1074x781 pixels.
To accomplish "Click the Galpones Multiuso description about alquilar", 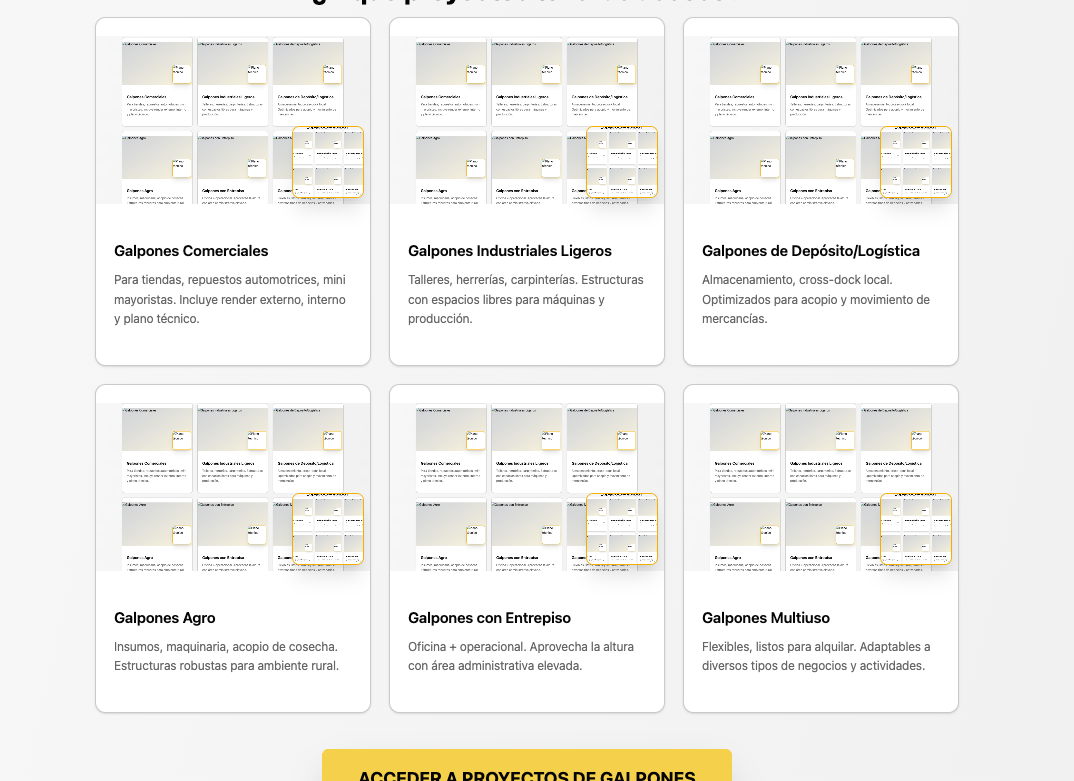I will coord(816,656).
